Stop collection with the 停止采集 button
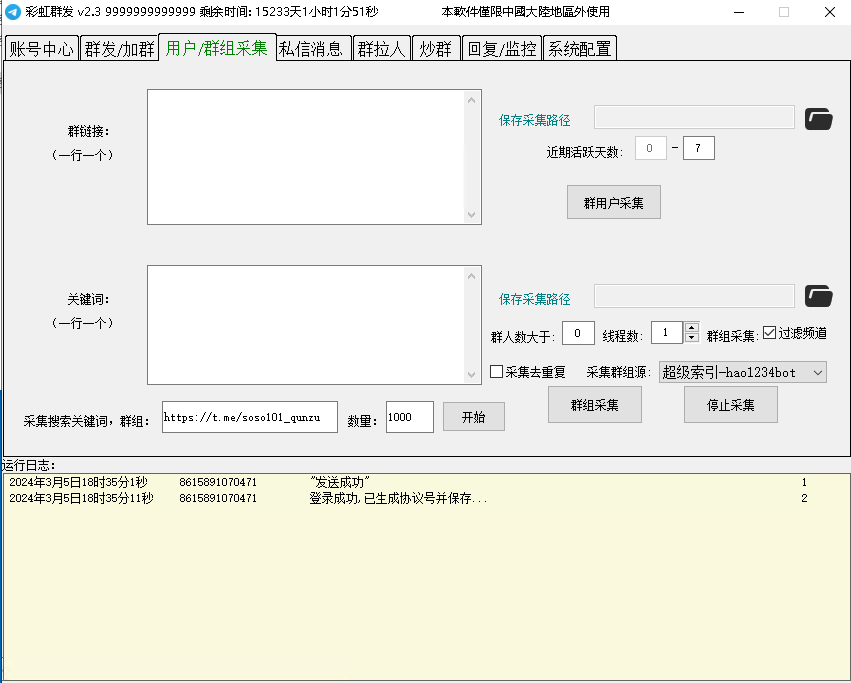This screenshot has width=851, height=683. point(730,405)
